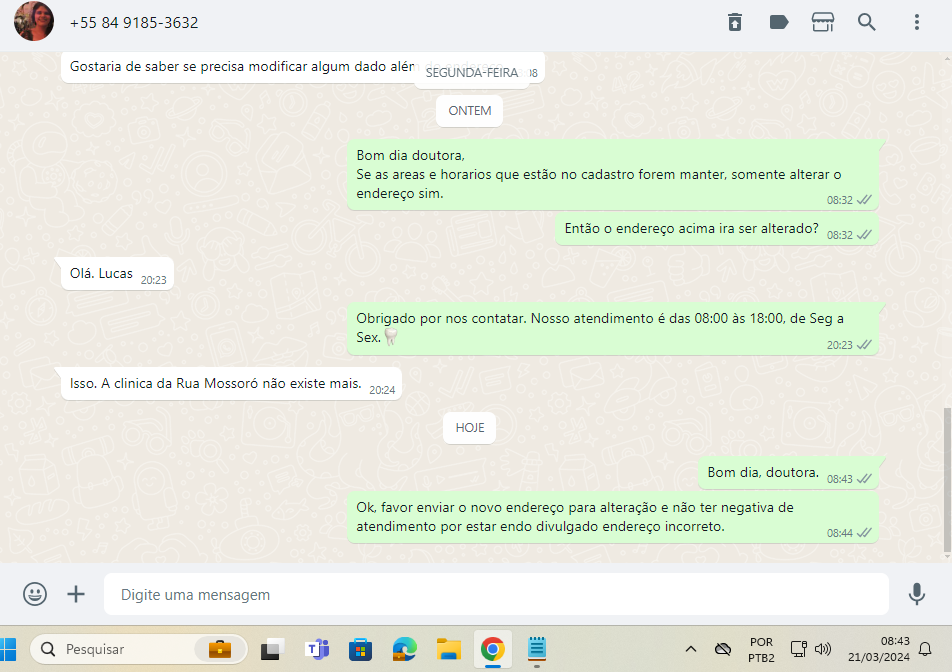Image resolution: width=952 pixels, height=672 pixels.
Task: Select the 'Olá. Lucas' message
Action: click(x=117, y=274)
